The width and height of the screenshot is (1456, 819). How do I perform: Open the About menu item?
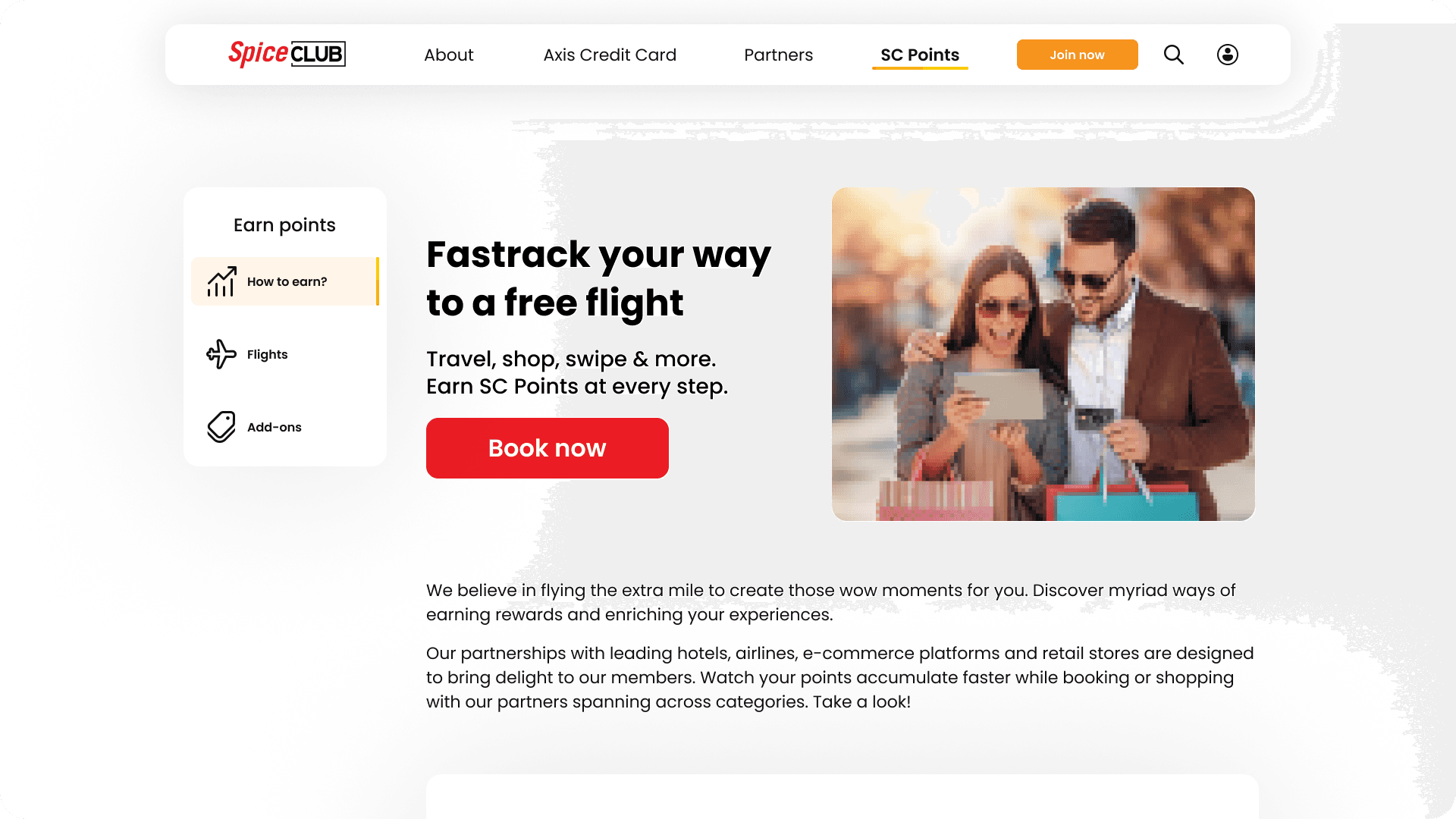pos(448,55)
